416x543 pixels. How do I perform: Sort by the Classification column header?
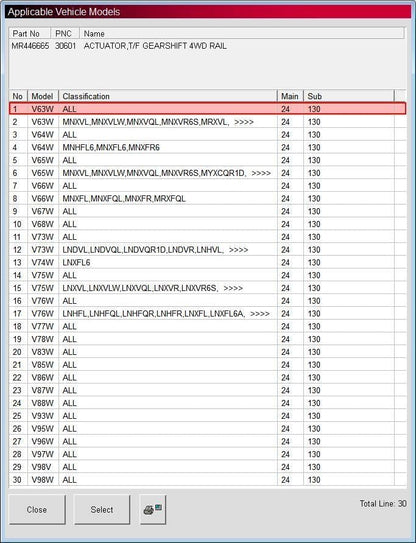168,96
